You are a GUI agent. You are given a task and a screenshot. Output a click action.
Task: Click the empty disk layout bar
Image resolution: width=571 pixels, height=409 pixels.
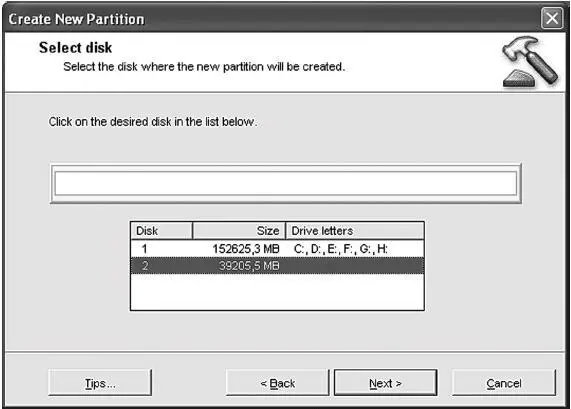pos(286,183)
